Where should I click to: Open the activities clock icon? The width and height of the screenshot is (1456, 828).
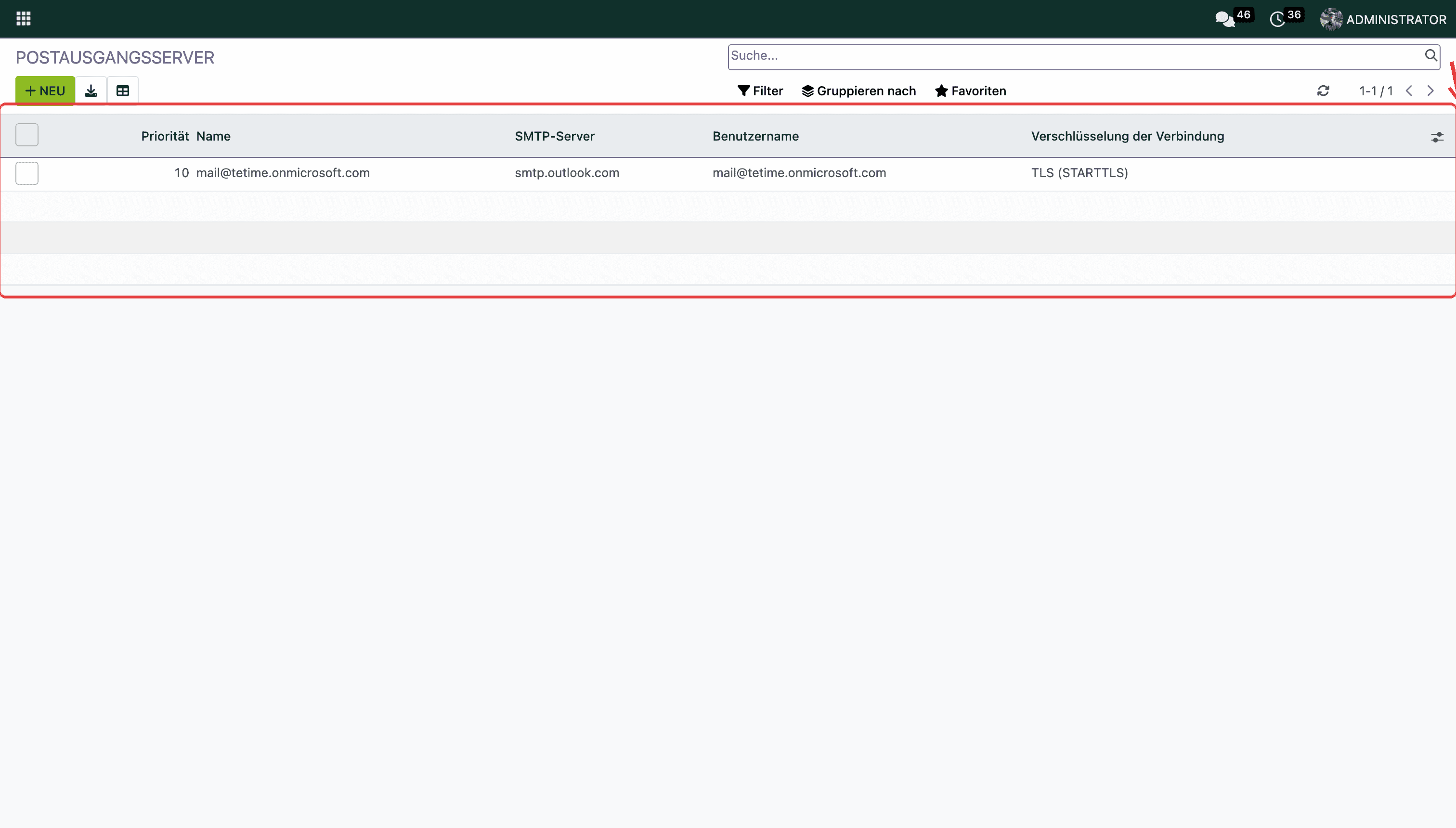(x=1277, y=19)
